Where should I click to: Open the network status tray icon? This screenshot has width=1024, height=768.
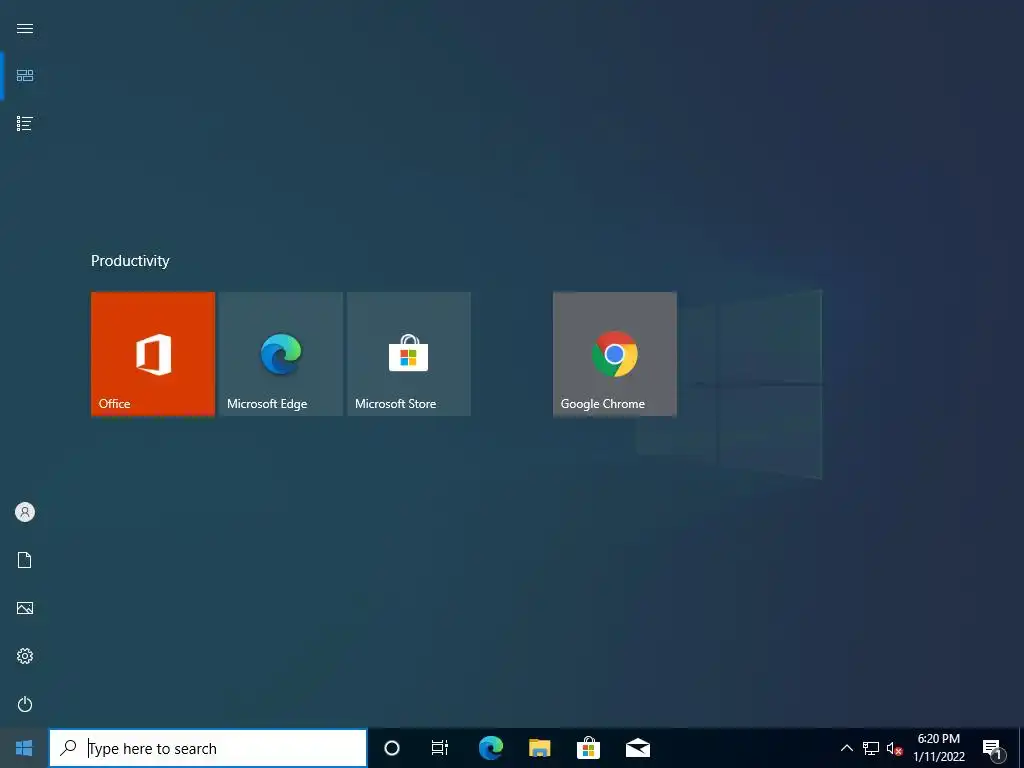tap(871, 748)
